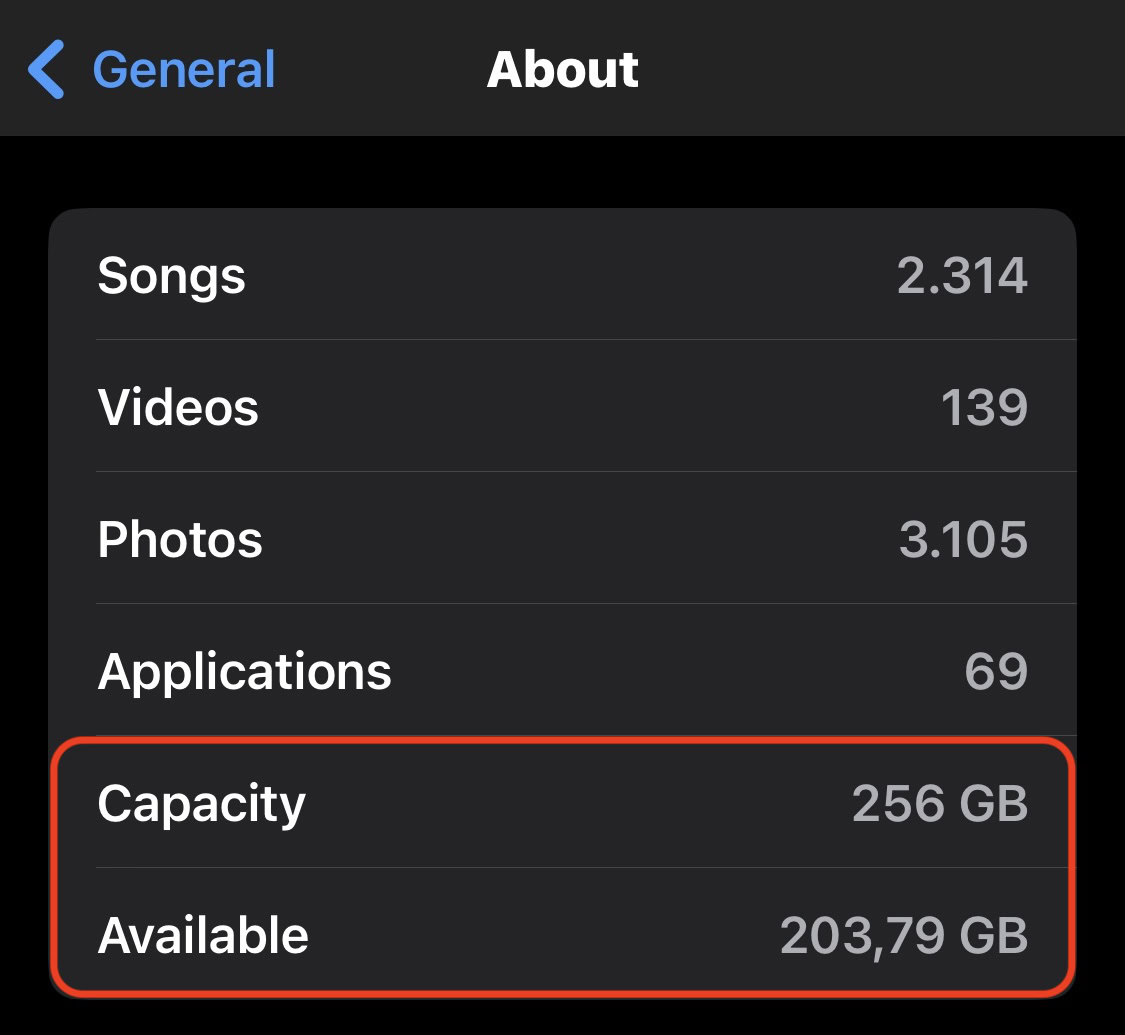Click the 203,79 GB available value
The width and height of the screenshot is (1125, 1035).
904,936
